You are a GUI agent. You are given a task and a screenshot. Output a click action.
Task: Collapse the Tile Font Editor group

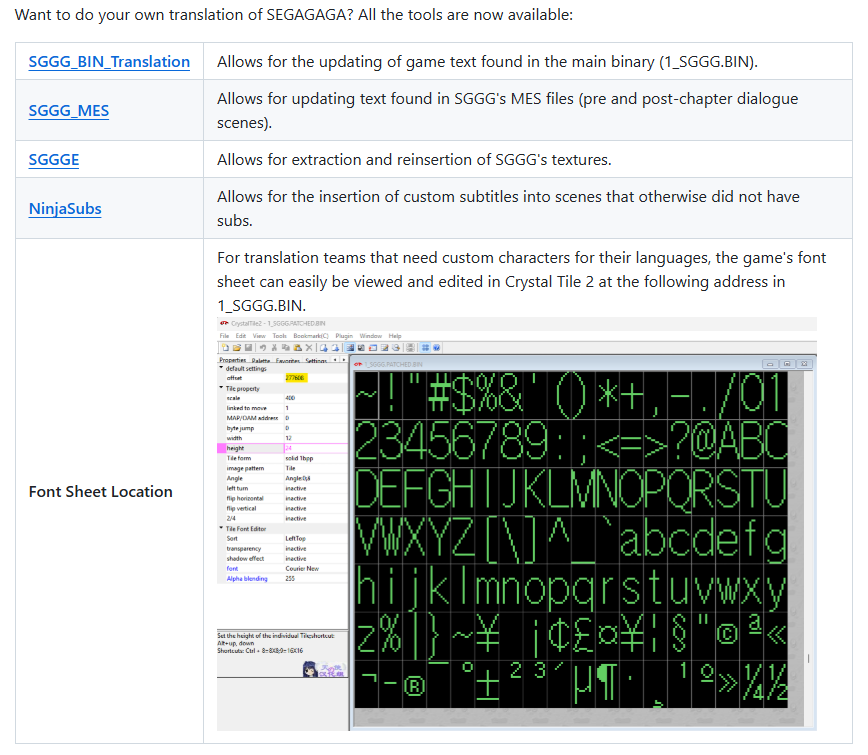221,528
